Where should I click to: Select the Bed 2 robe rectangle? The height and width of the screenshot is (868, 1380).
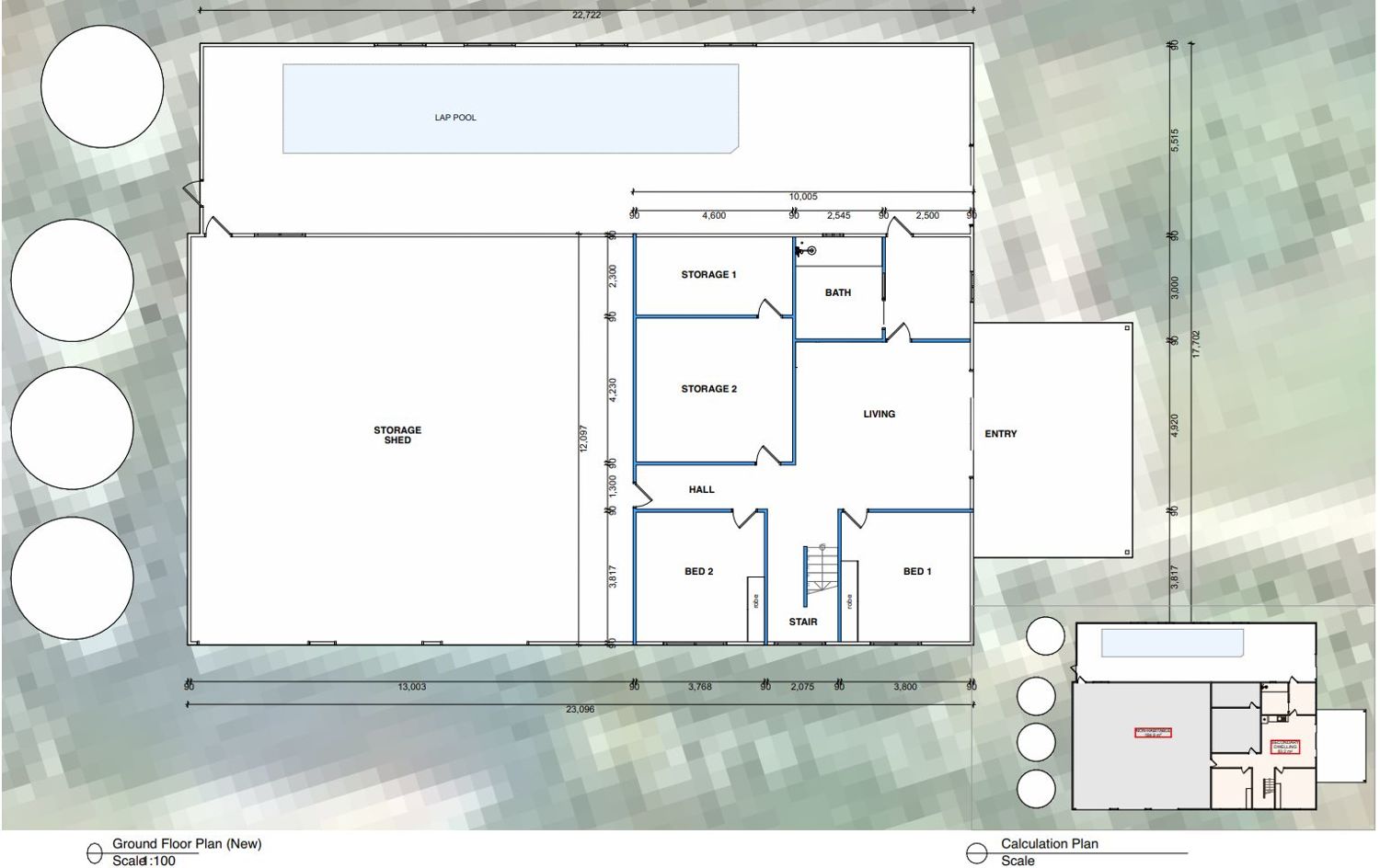[x=755, y=608]
